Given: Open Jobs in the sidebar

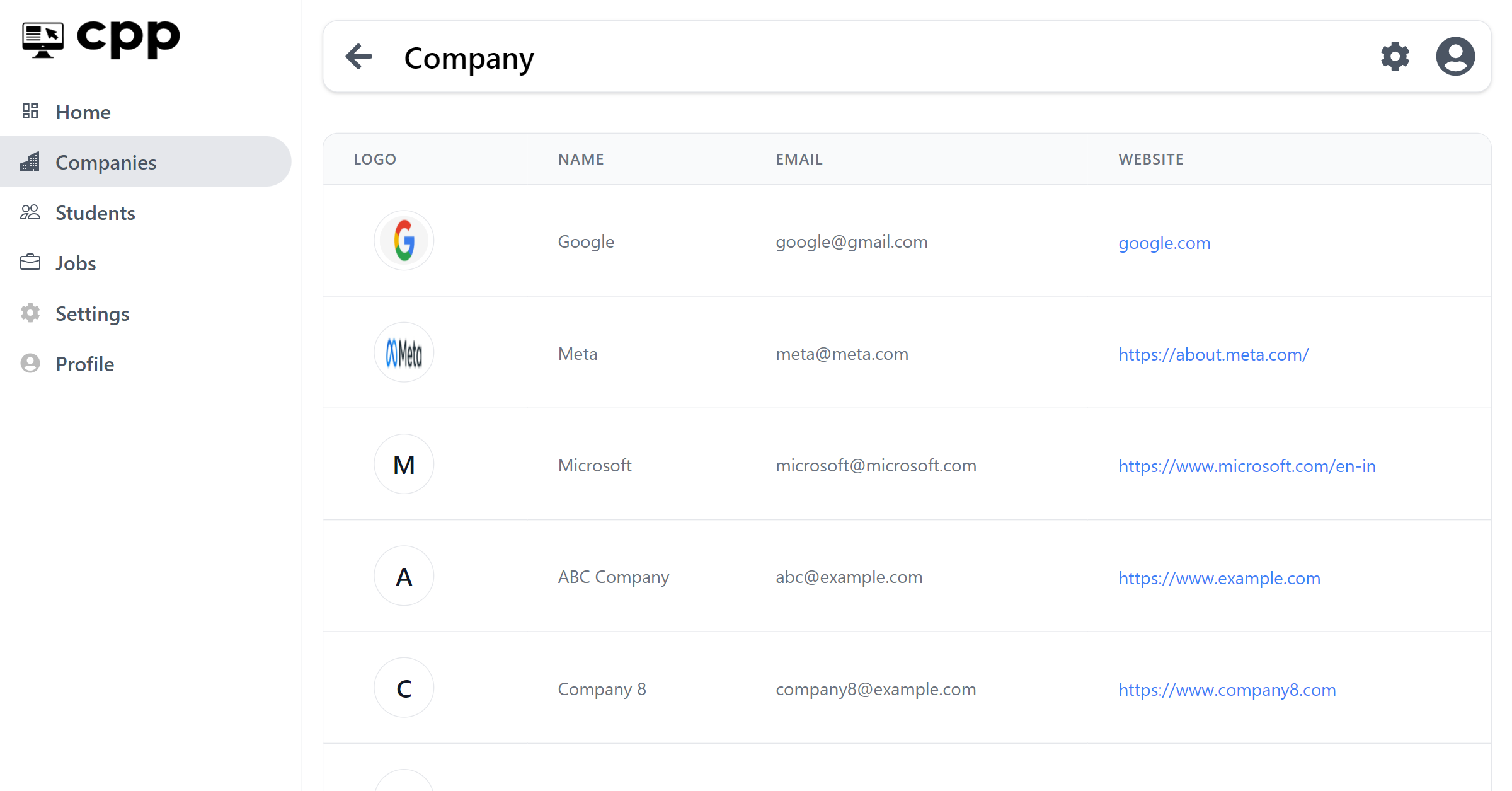Looking at the screenshot, I should [x=146, y=263].
